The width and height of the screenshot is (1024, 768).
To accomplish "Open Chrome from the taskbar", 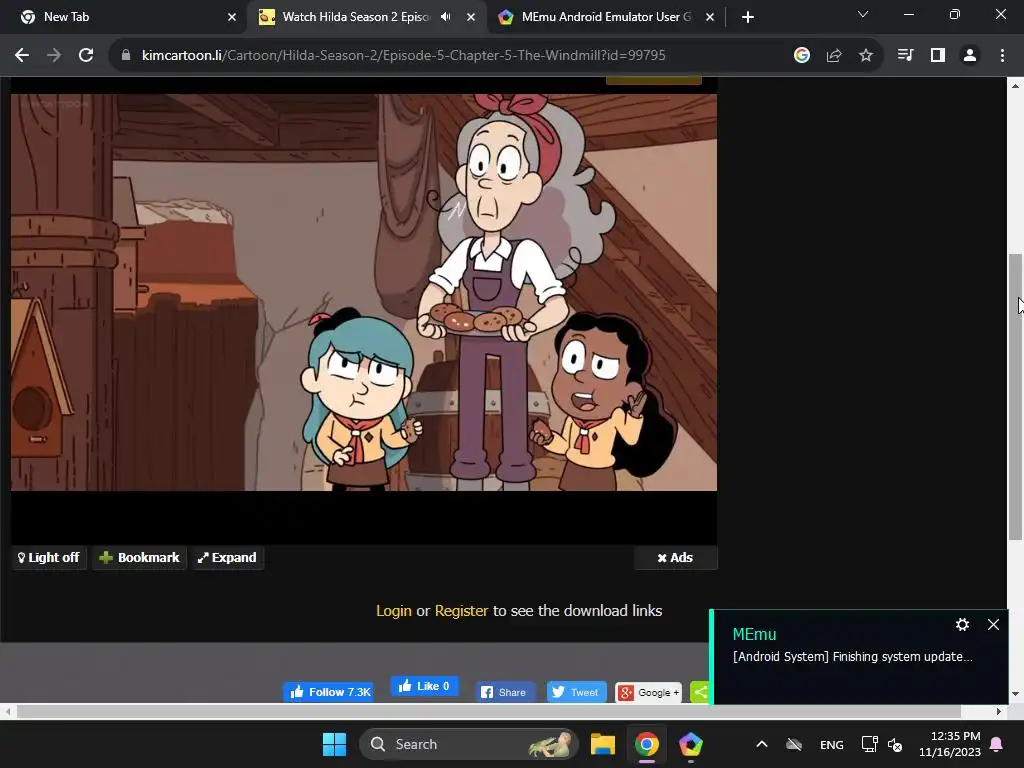I will 647,744.
